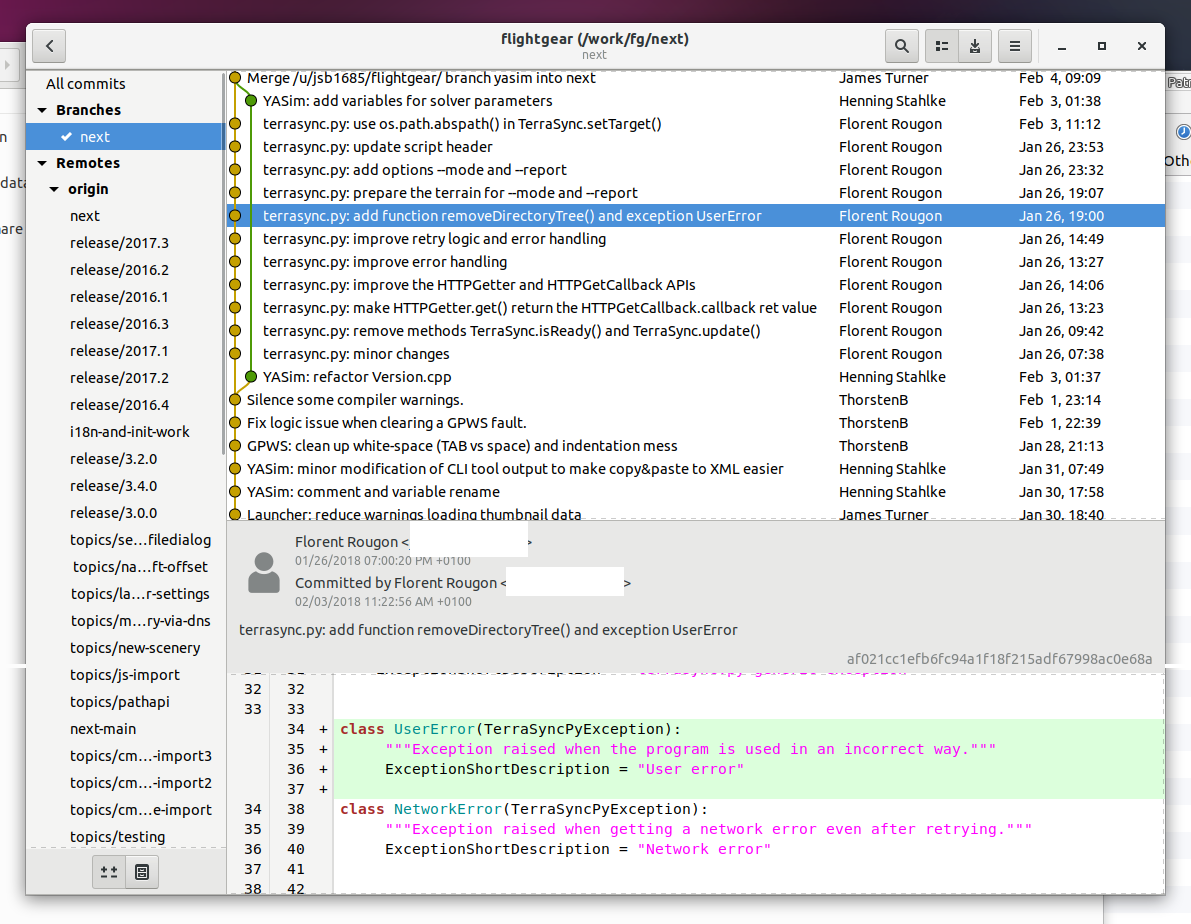
Task: Select commit Fix logic issue when clearing a GPWS fault
Action: tap(696, 422)
